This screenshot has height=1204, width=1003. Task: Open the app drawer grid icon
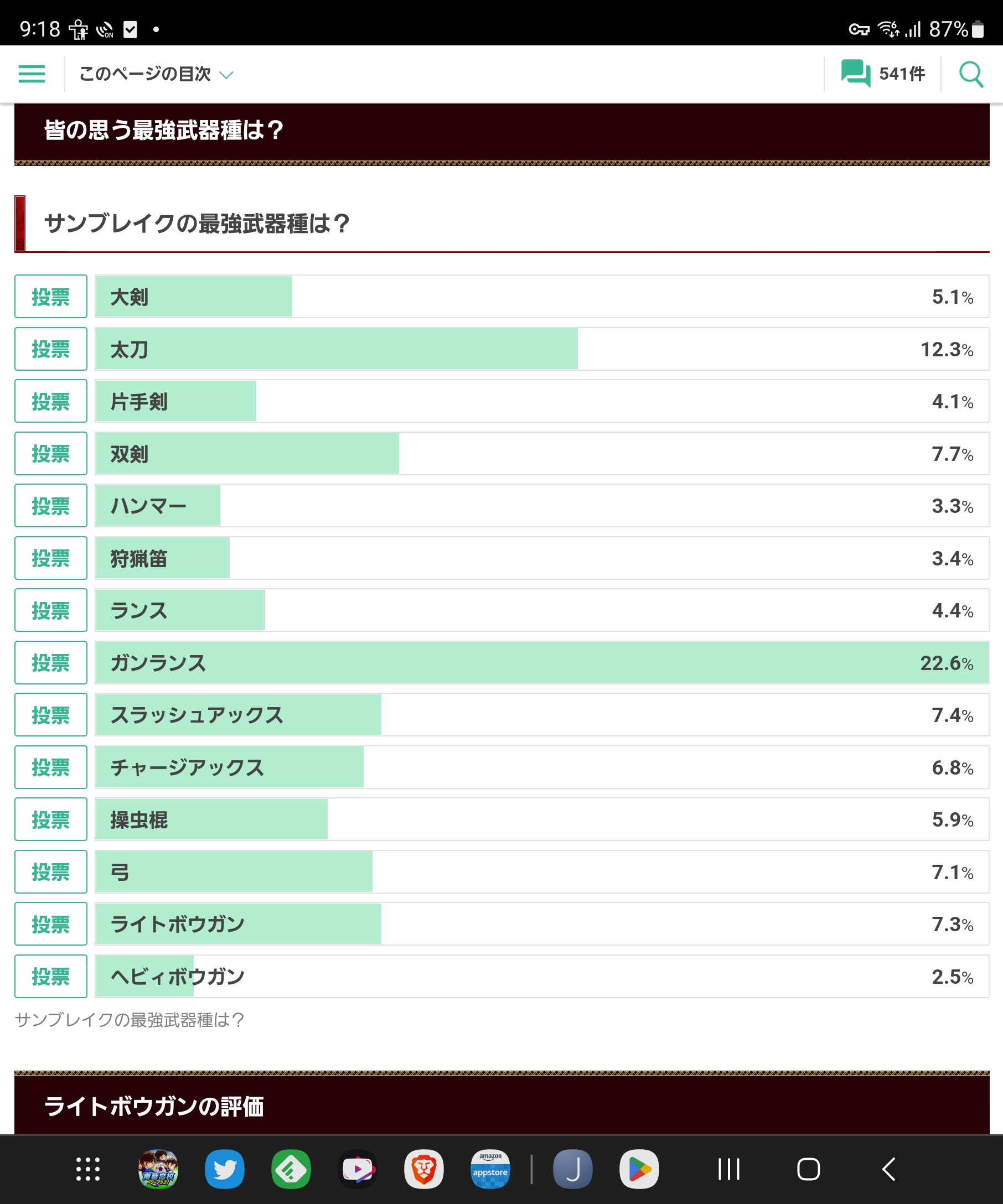(88, 1169)
